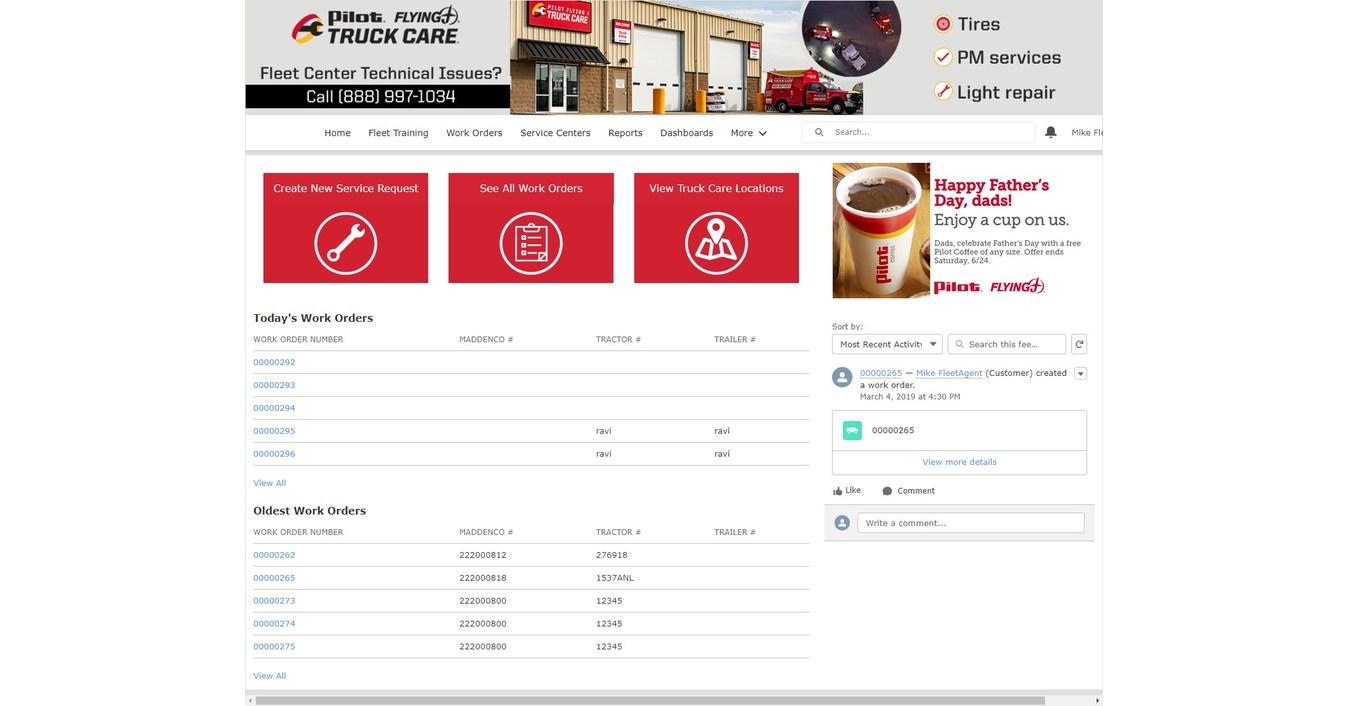Click the Father's Day coffee ad image
The height and width of the screenshot is (706, 1348).
(958, 230)
